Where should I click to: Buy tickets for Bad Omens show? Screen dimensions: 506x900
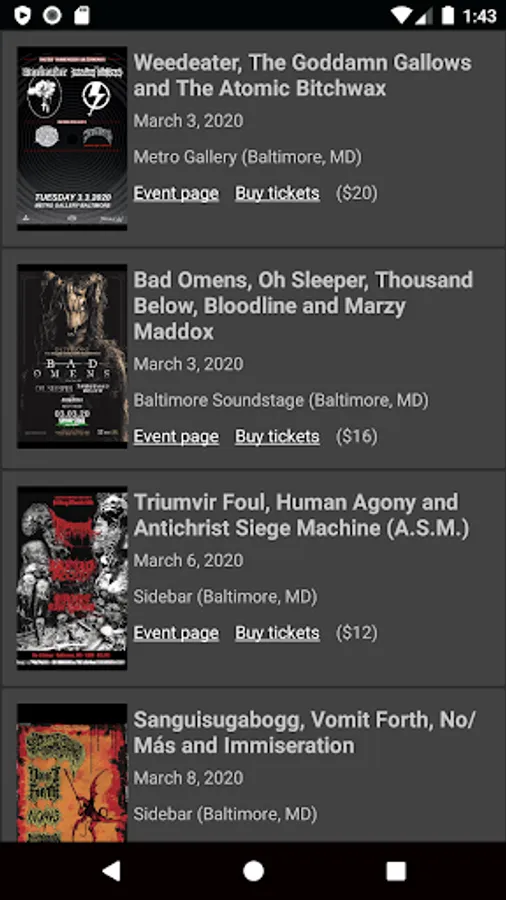click(277, 437)
